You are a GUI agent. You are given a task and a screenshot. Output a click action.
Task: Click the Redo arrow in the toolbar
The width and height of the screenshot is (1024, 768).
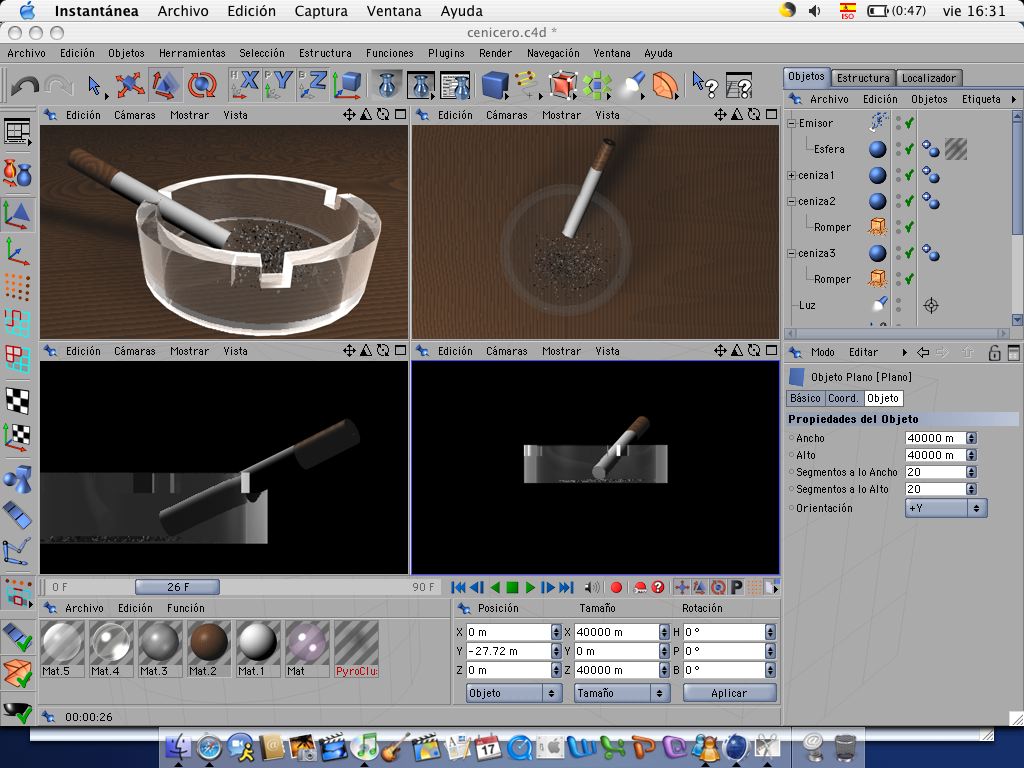tap(59, 86)
